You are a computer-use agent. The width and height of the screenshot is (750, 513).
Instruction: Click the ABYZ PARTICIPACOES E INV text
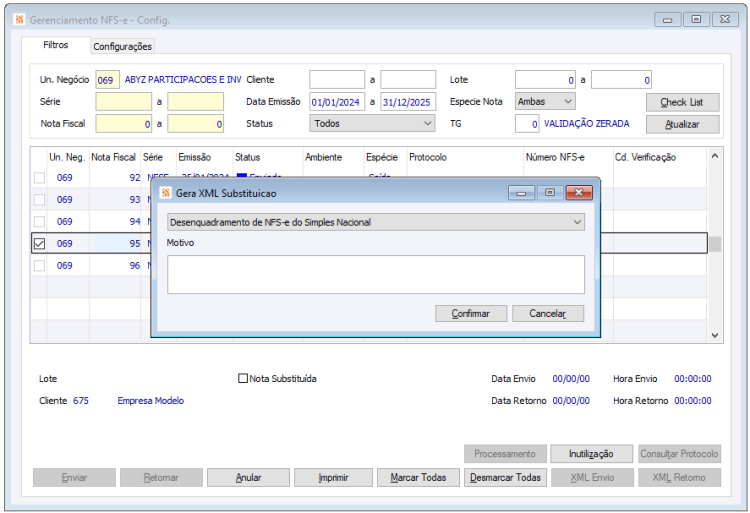tap(183, 80)
